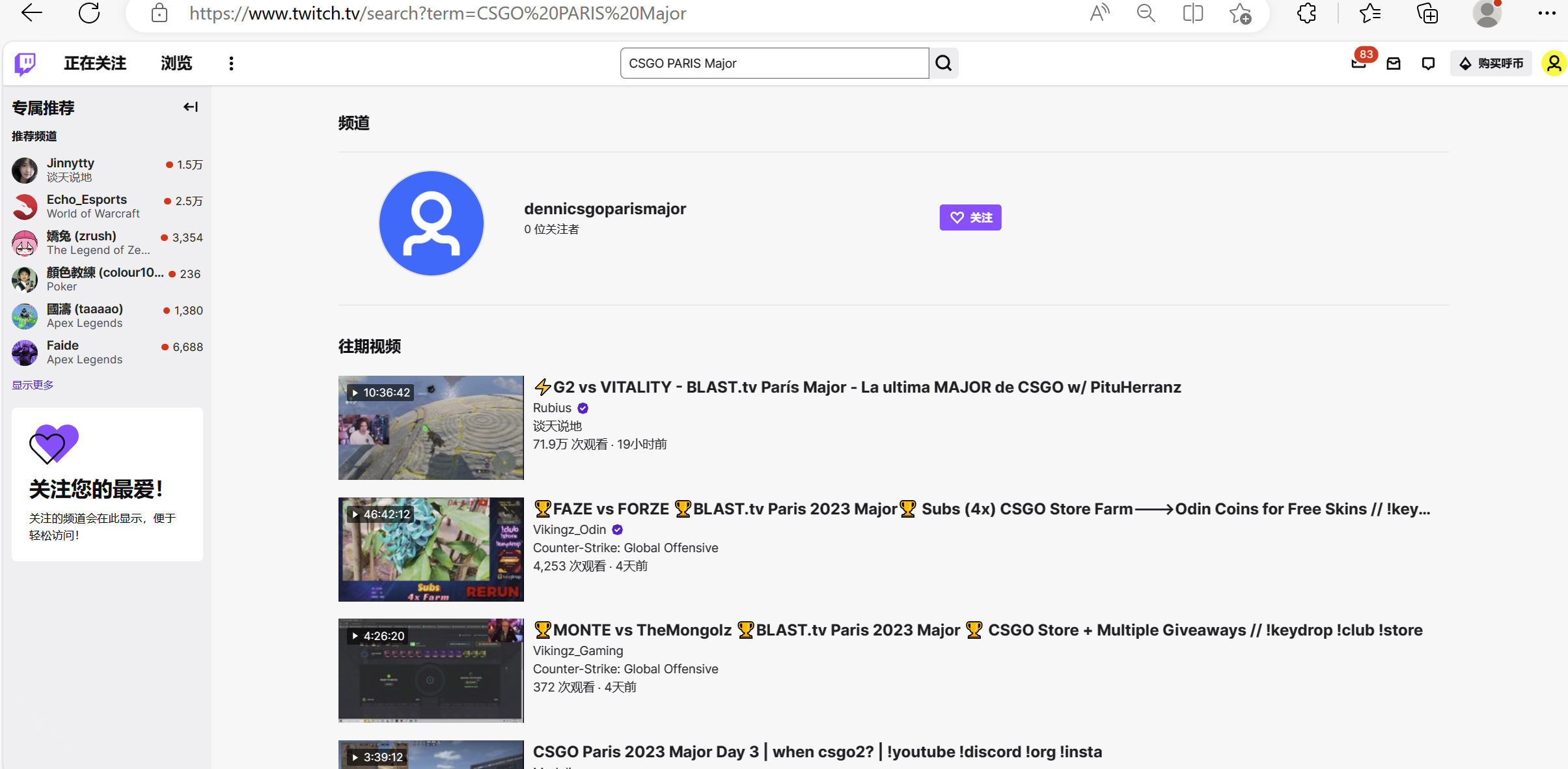Open the browser settings three-dot menu

pos(1547,13)
